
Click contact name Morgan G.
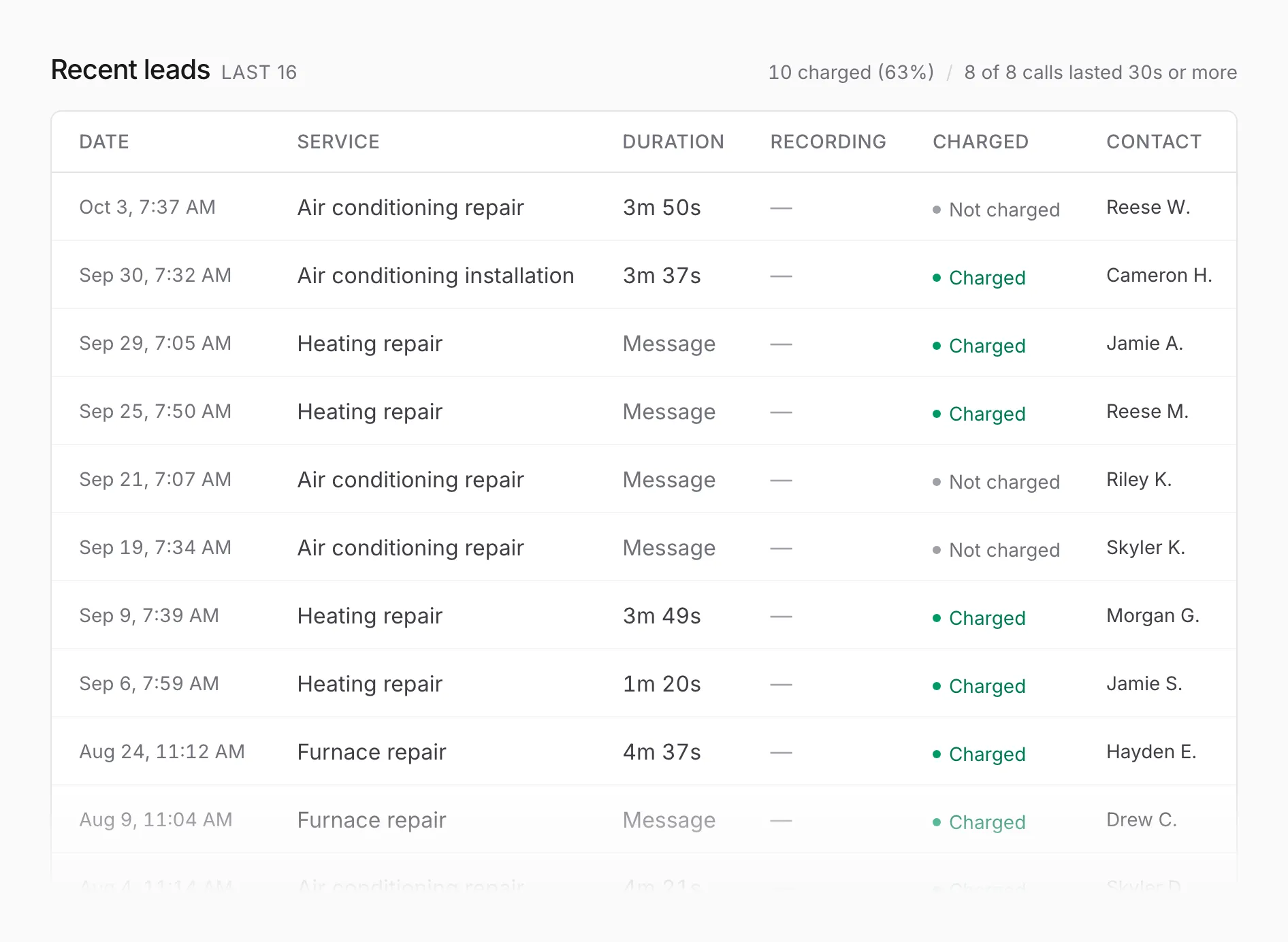click(x=1153, y=615)
